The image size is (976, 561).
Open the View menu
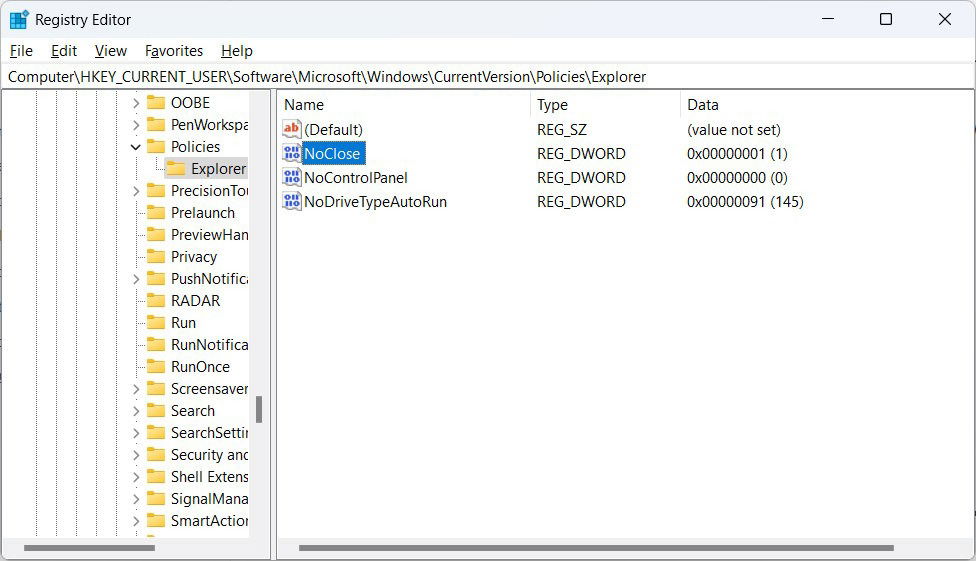[111, 51]
